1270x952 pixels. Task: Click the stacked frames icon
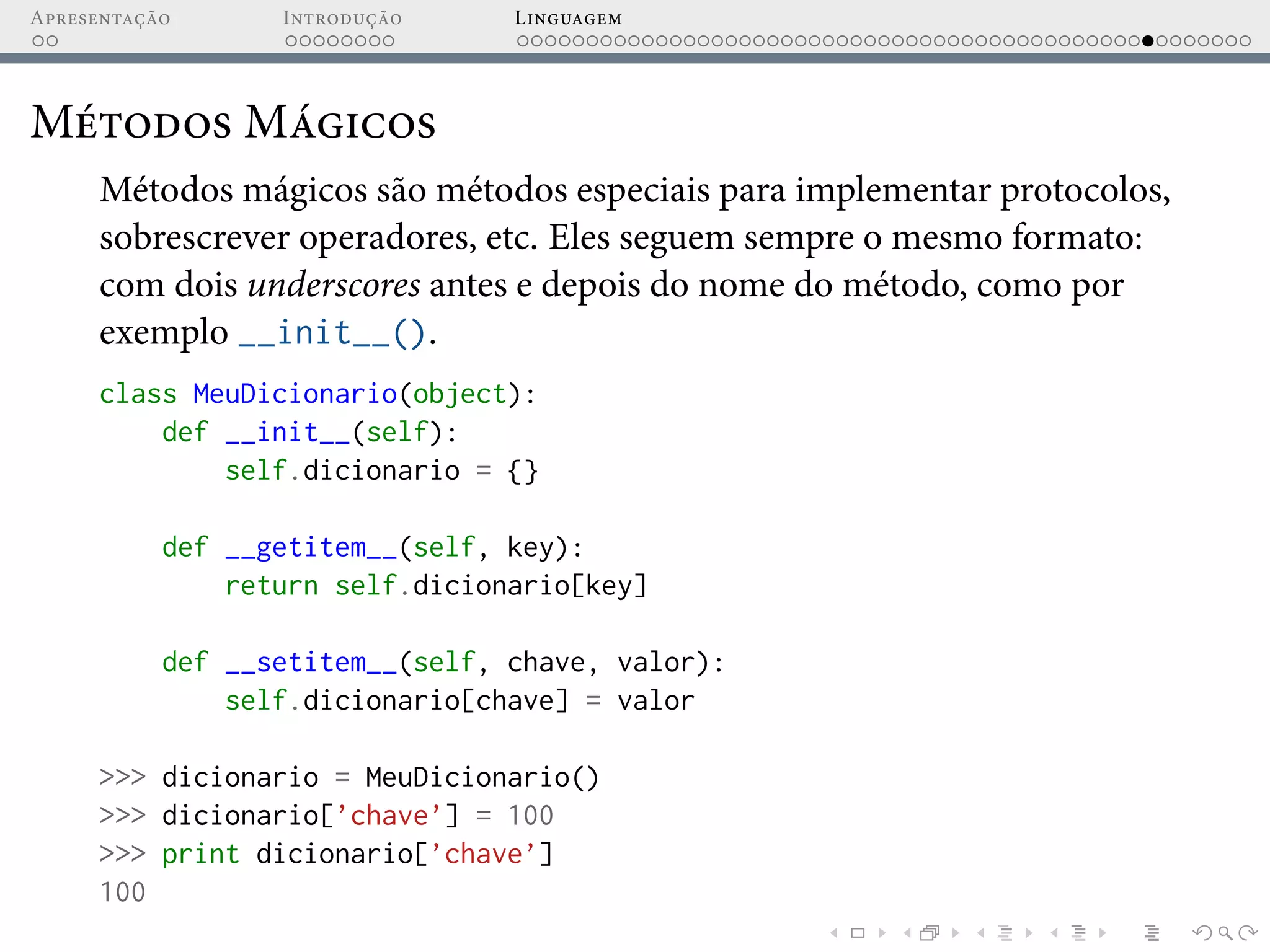tap(930, 933)
